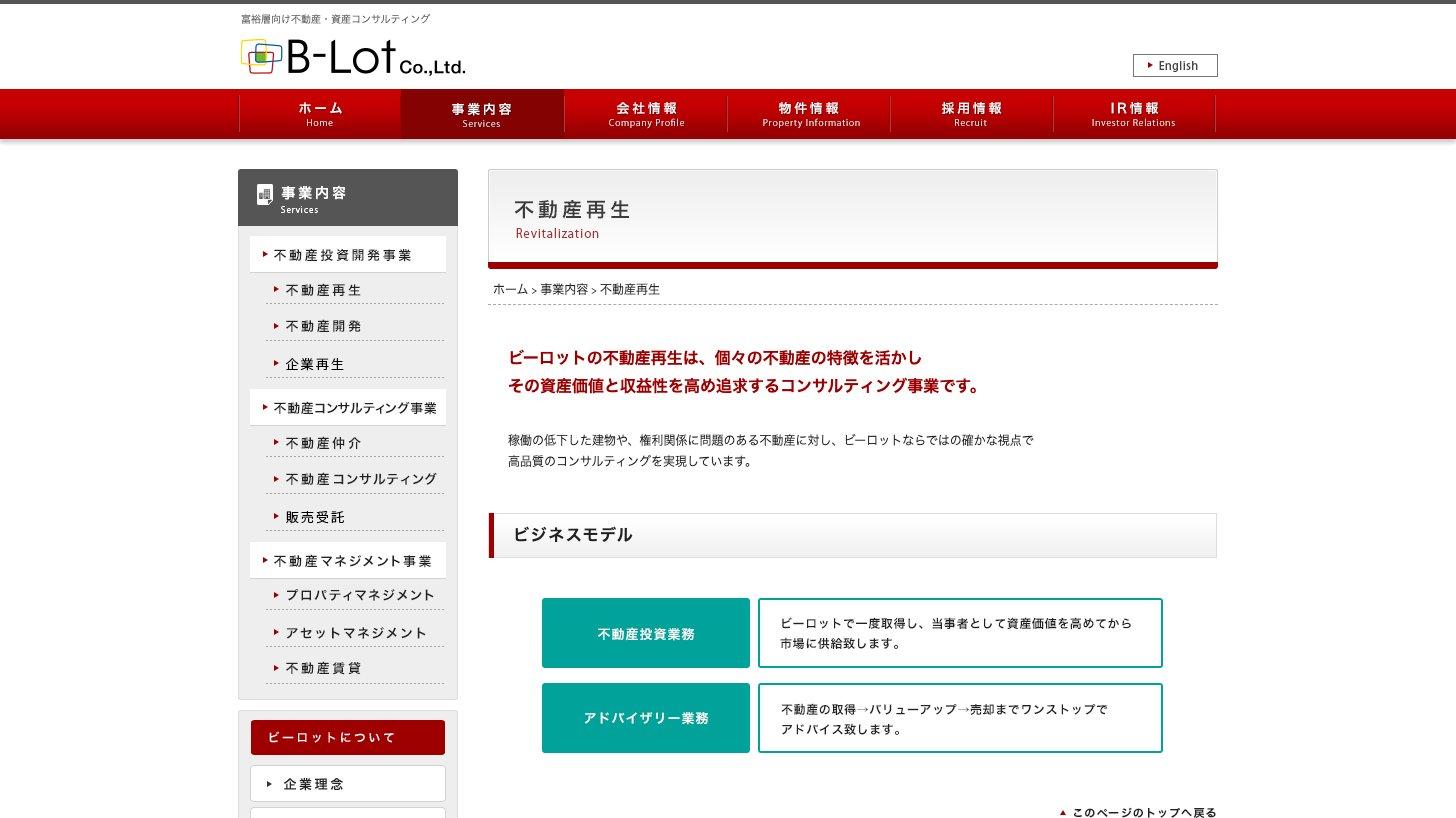1456x818 pixels.
Task: Click the up-arrow next to このページのトップへ戻る
Action: click(1063, 813)
